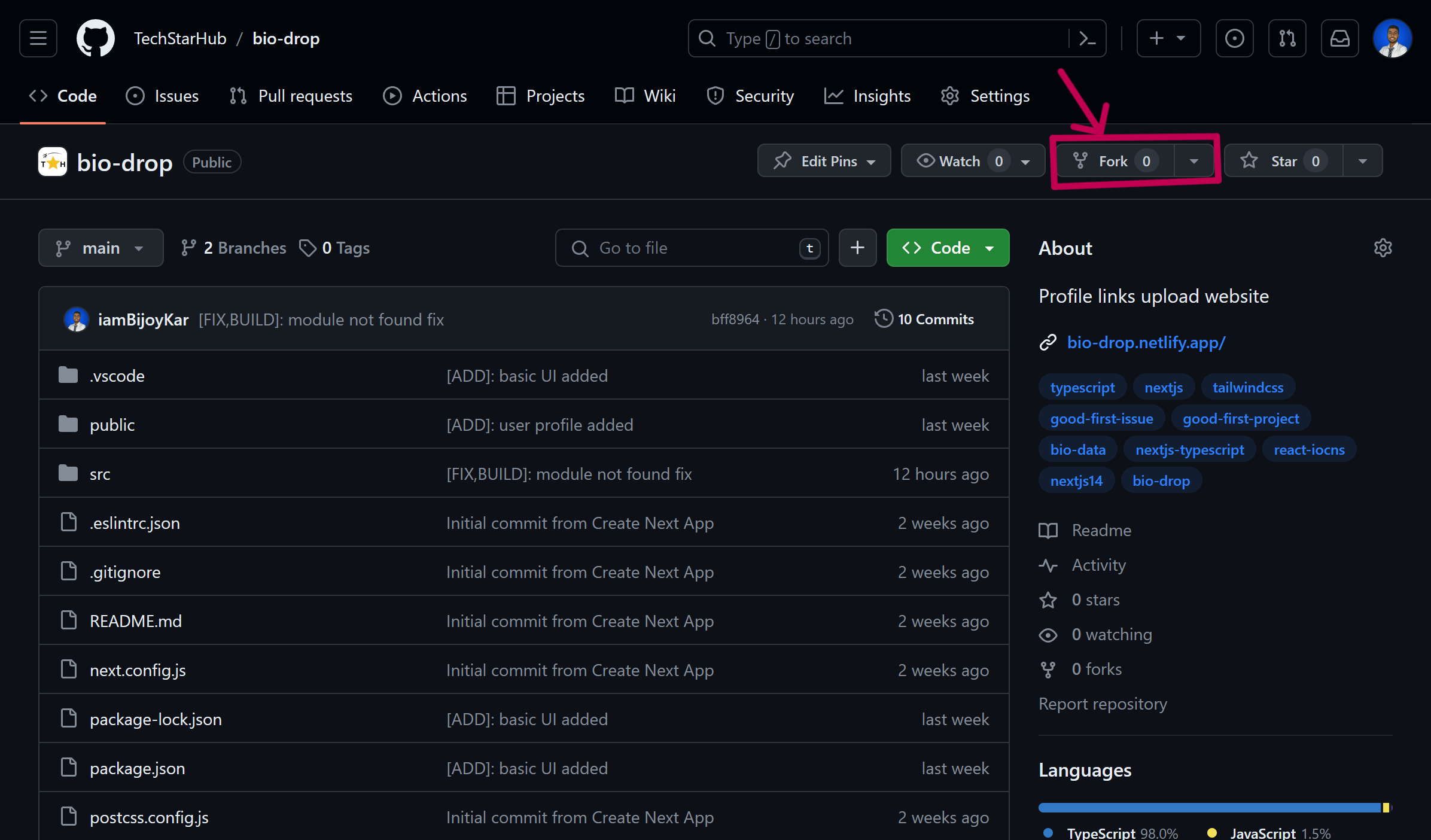This screenshot has height=840, width=1431.
Task: Open the fork options dropdown arrow
Action: (1194, 161)
